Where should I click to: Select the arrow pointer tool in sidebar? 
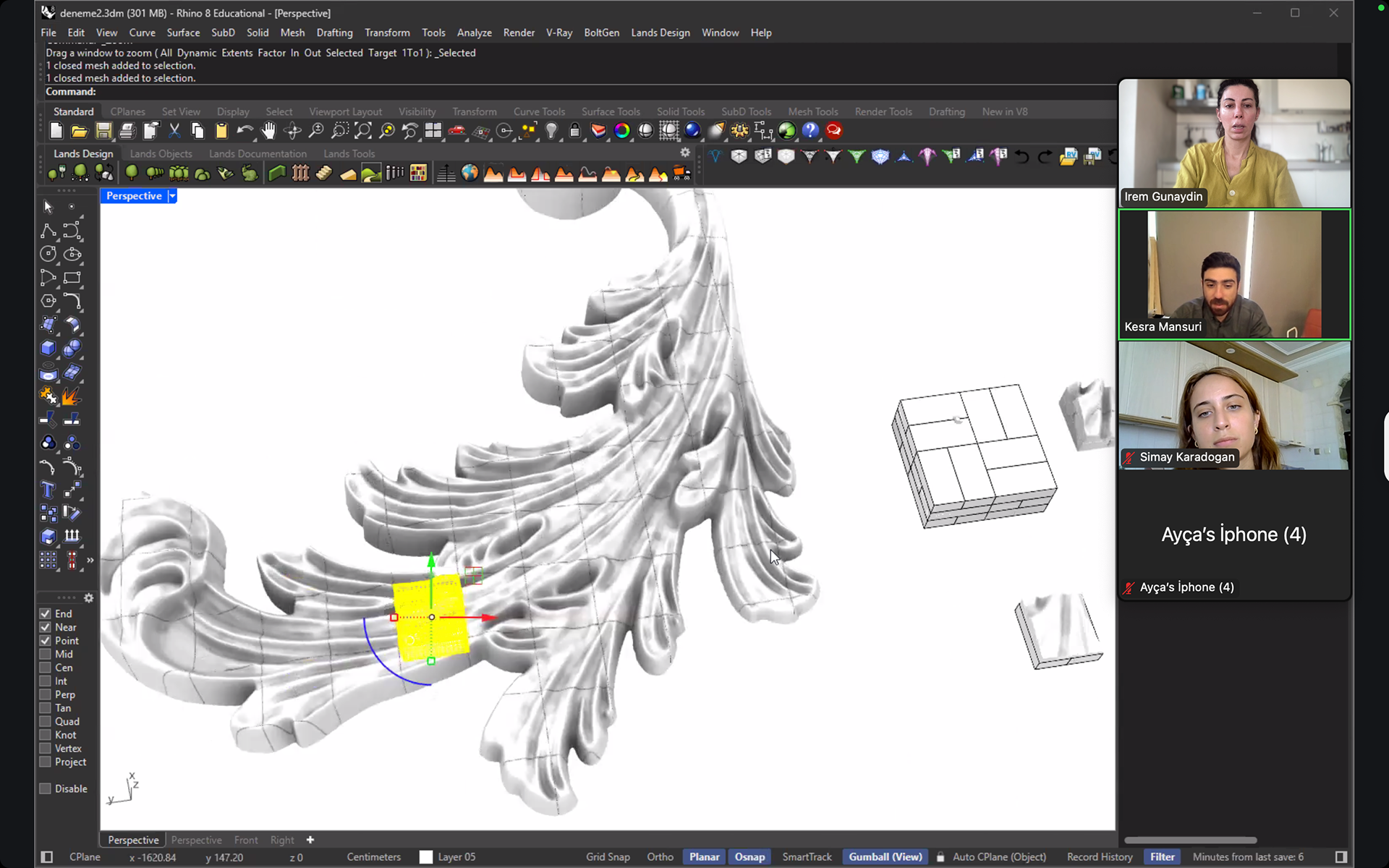click(x=48, y=208)
